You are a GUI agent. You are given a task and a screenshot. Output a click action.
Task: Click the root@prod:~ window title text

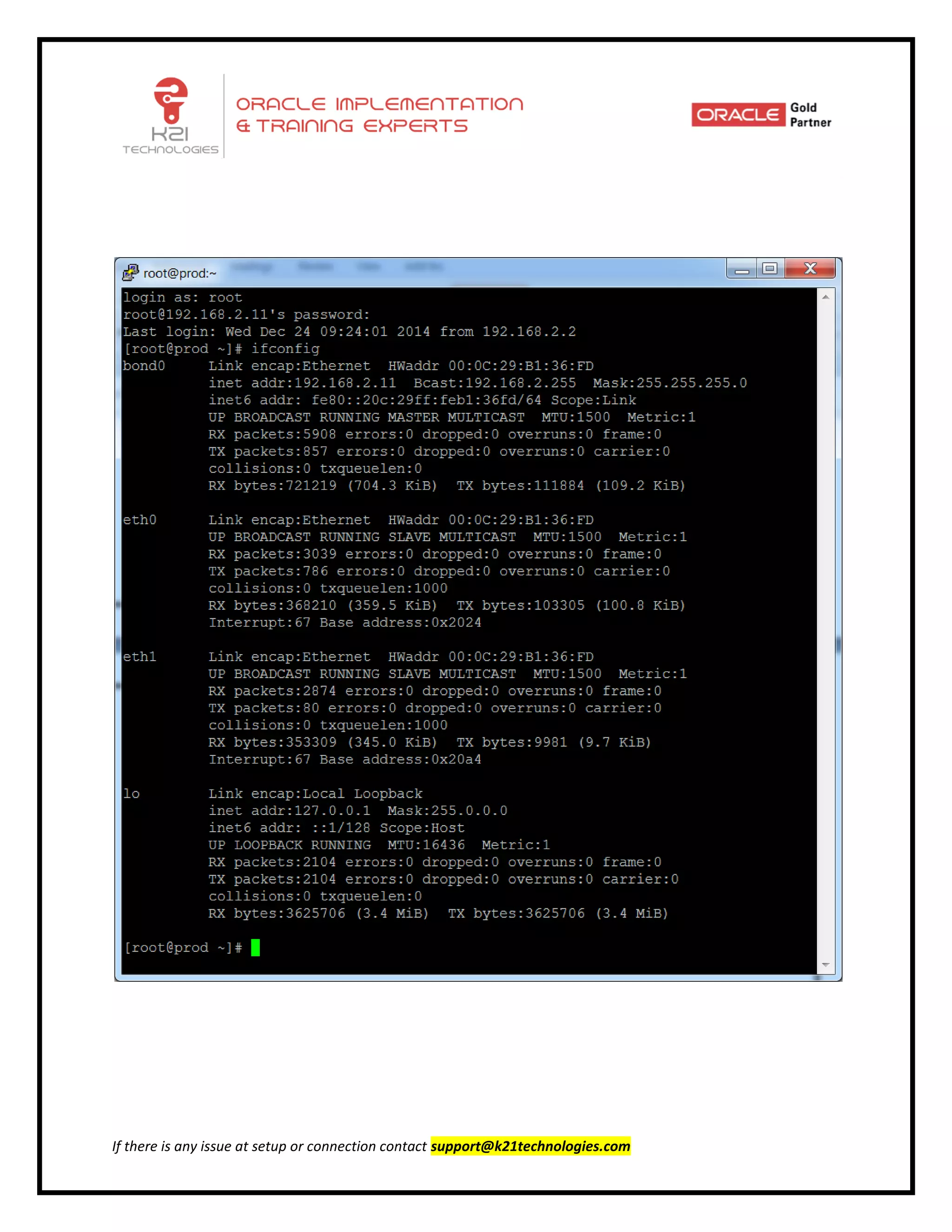(x=180, y=273)
